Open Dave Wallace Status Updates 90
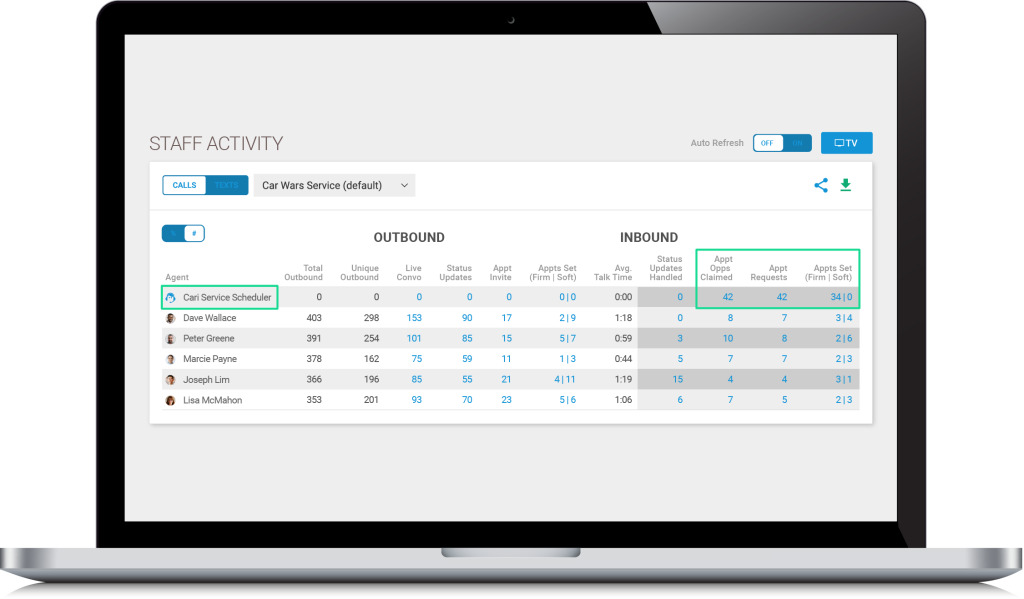Screen dimensions: 1024x599 pos(467,318)
